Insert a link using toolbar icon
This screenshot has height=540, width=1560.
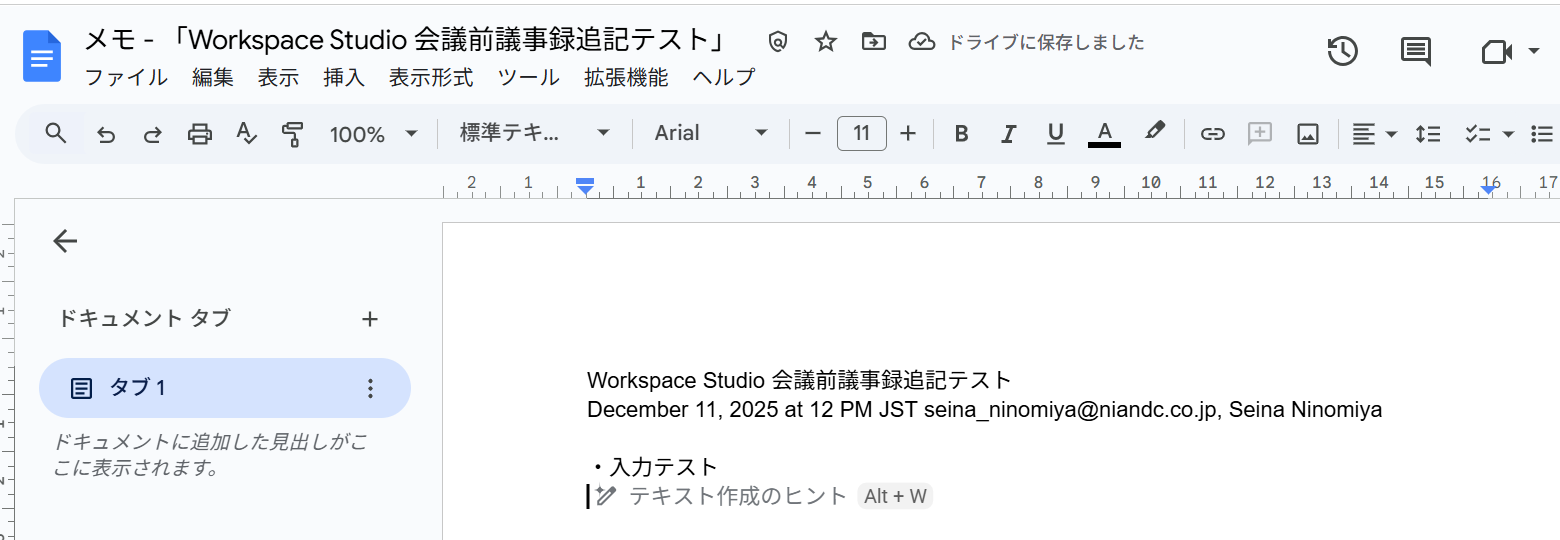tap(1212, 134)
